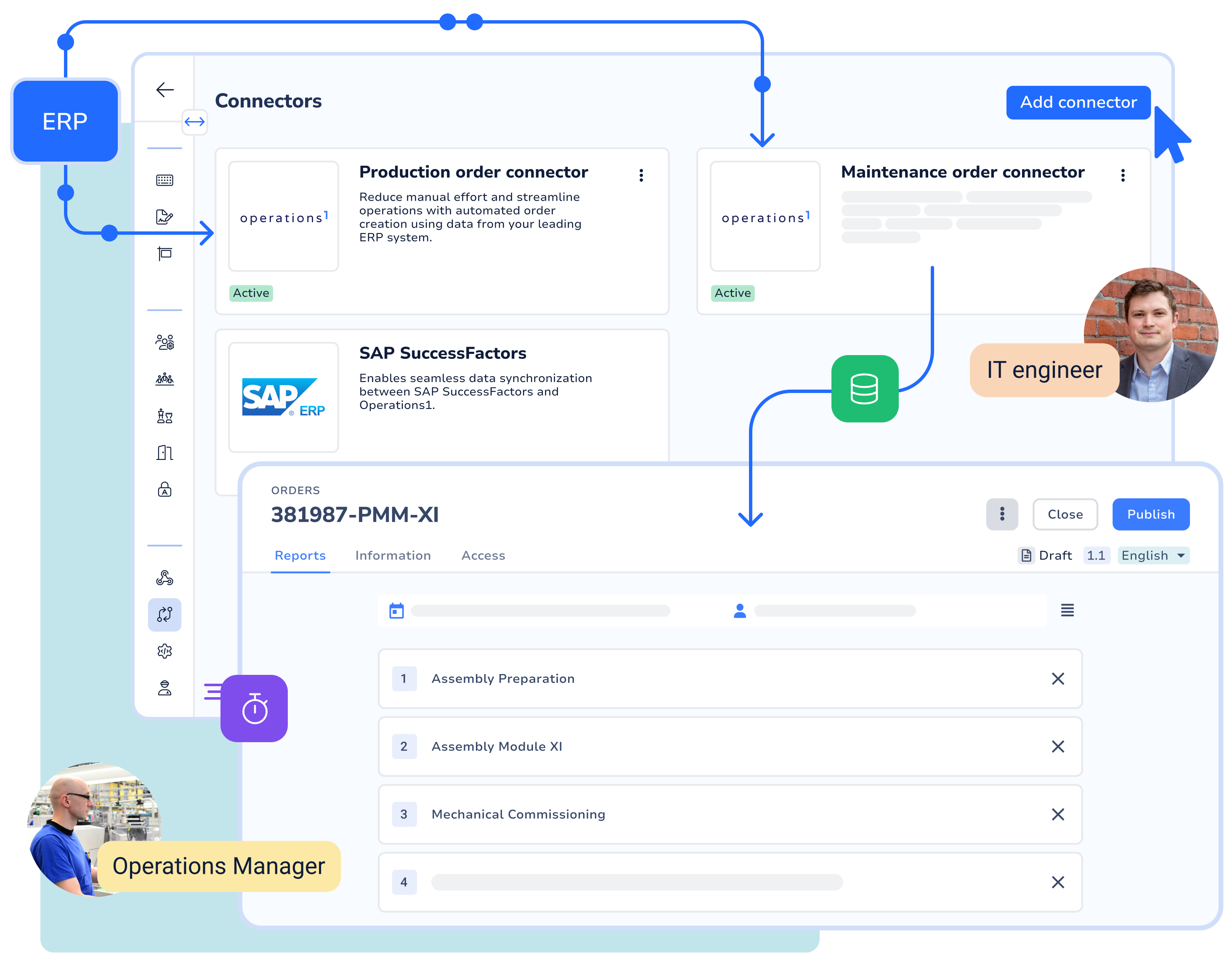
Task: Click the ORDERS breadcrumb label
Action: (295, 490)
